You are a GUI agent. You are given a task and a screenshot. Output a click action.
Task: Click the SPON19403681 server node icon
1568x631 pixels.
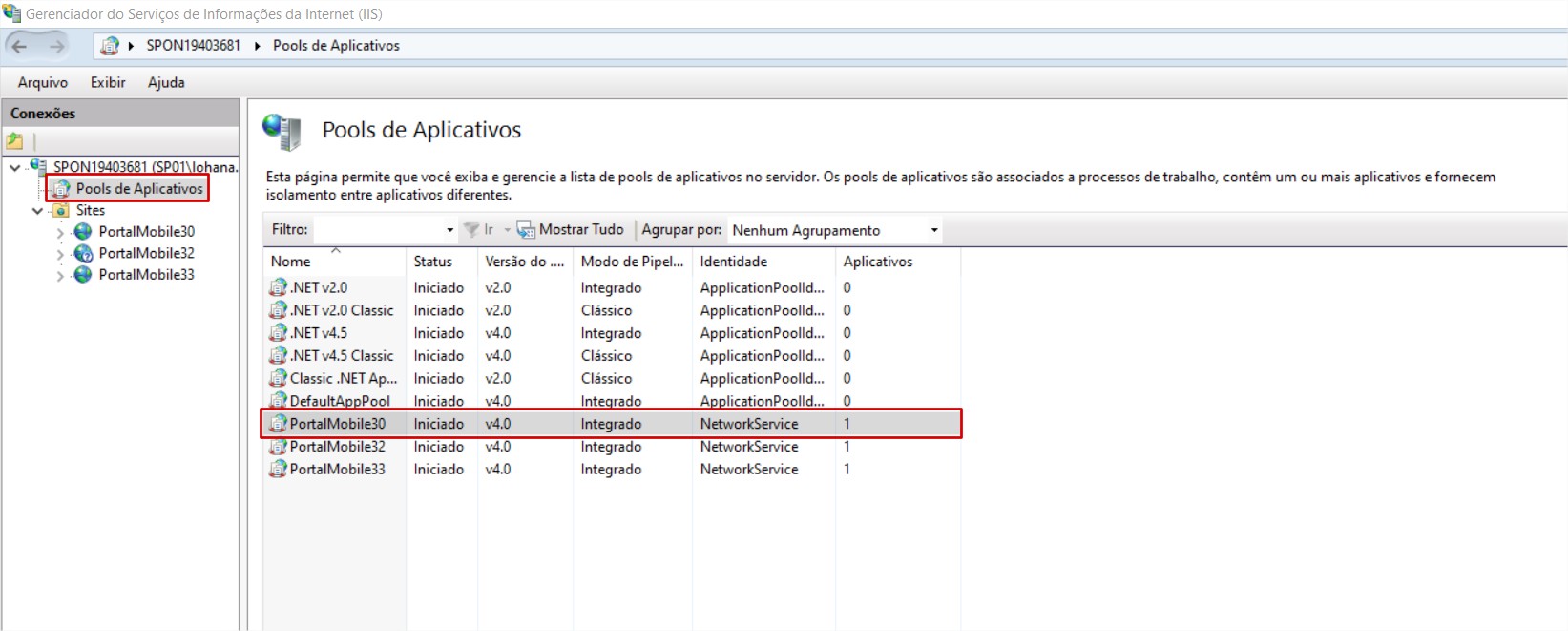click(x=39, y=166)
